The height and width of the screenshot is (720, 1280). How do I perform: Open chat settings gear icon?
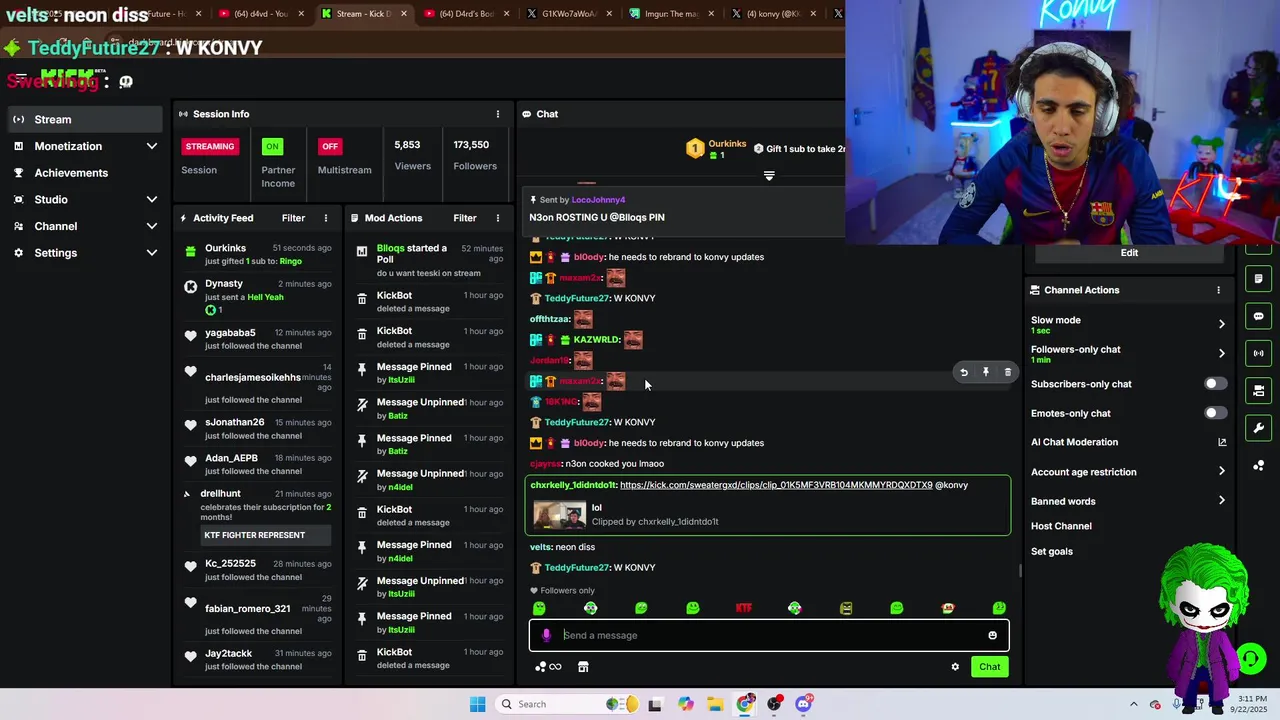(x=955, y=667)
